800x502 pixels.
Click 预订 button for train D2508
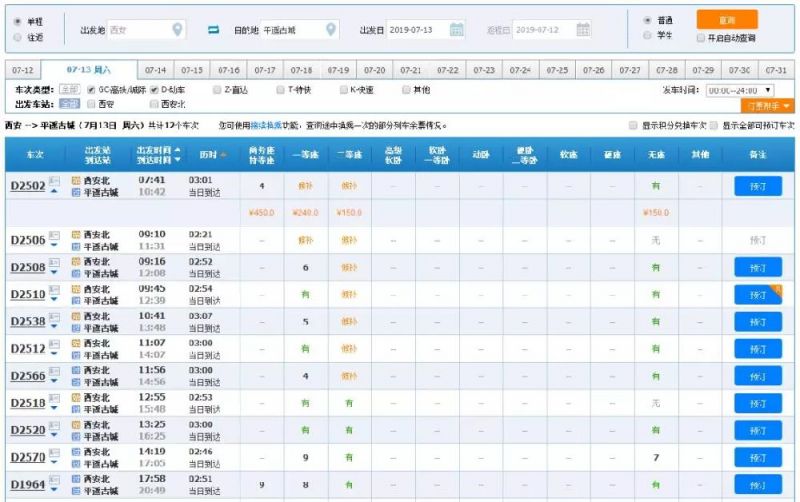point(758,268)
